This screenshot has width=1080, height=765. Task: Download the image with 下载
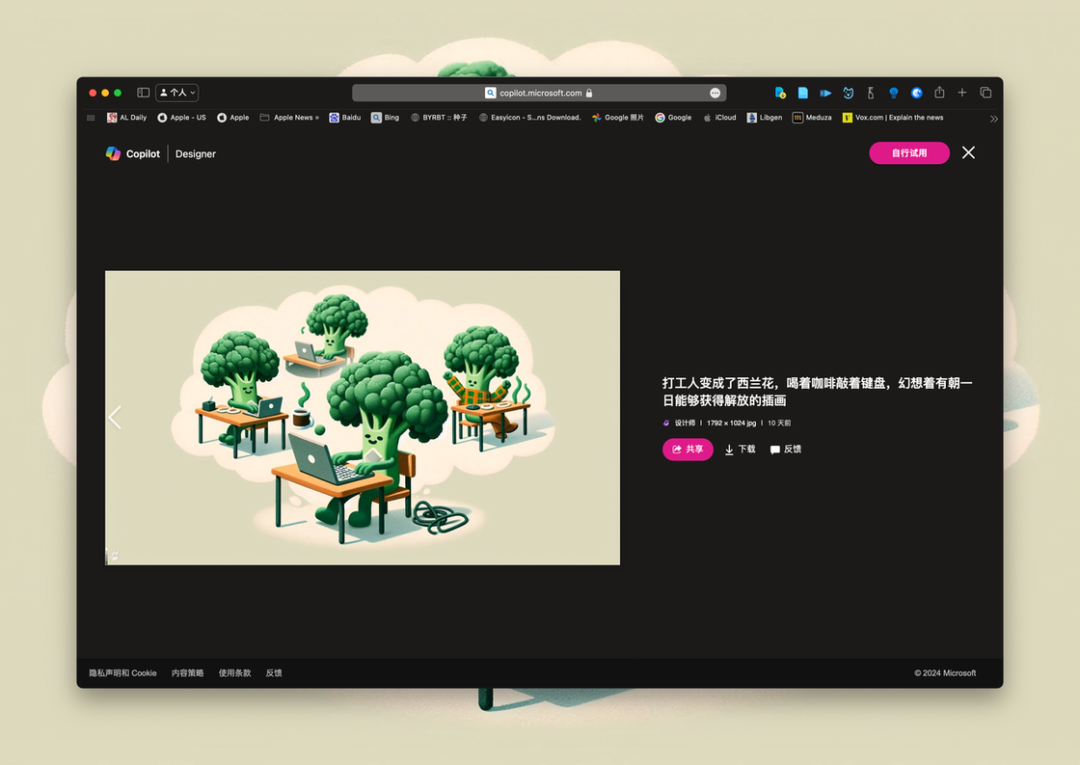[740, 450]
